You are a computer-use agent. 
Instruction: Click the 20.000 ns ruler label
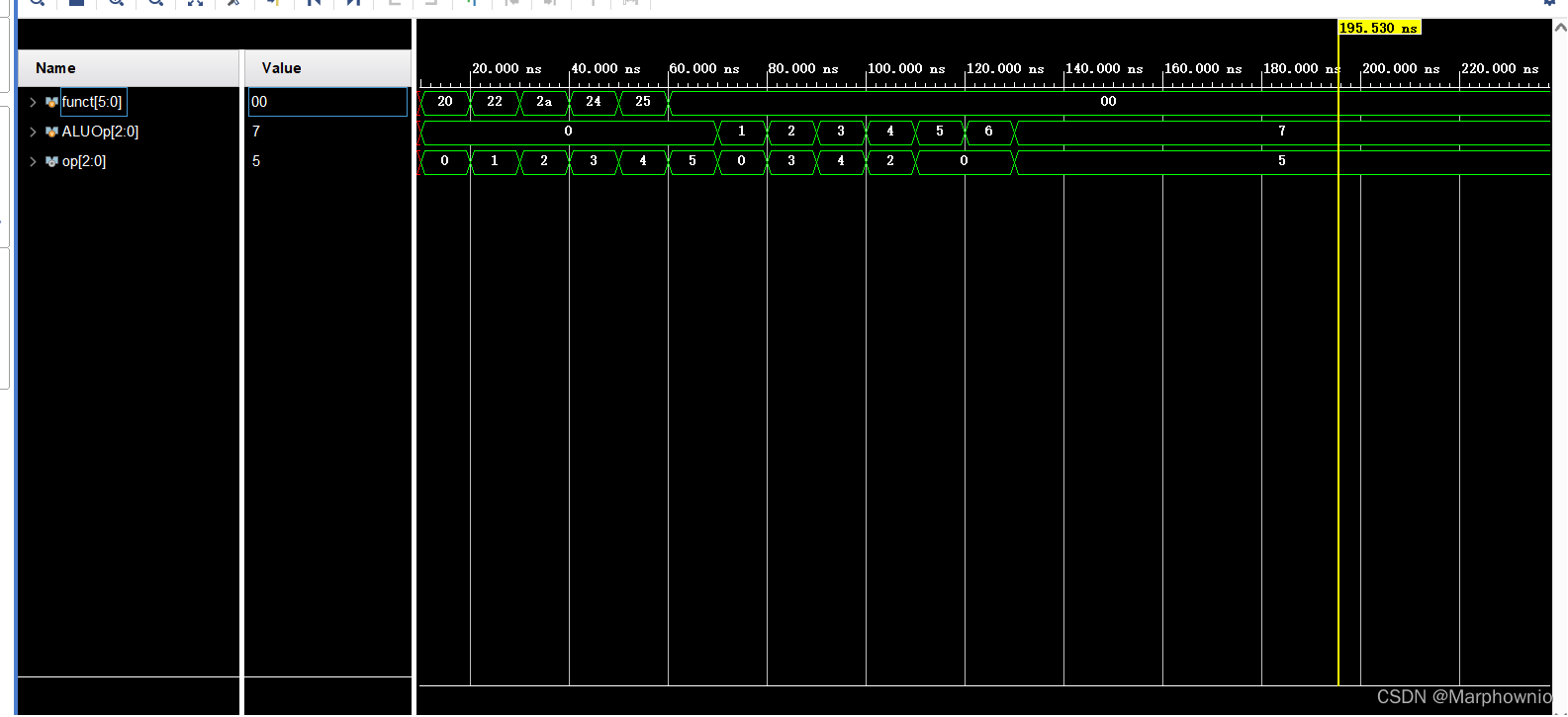click(x=507, y=69)
